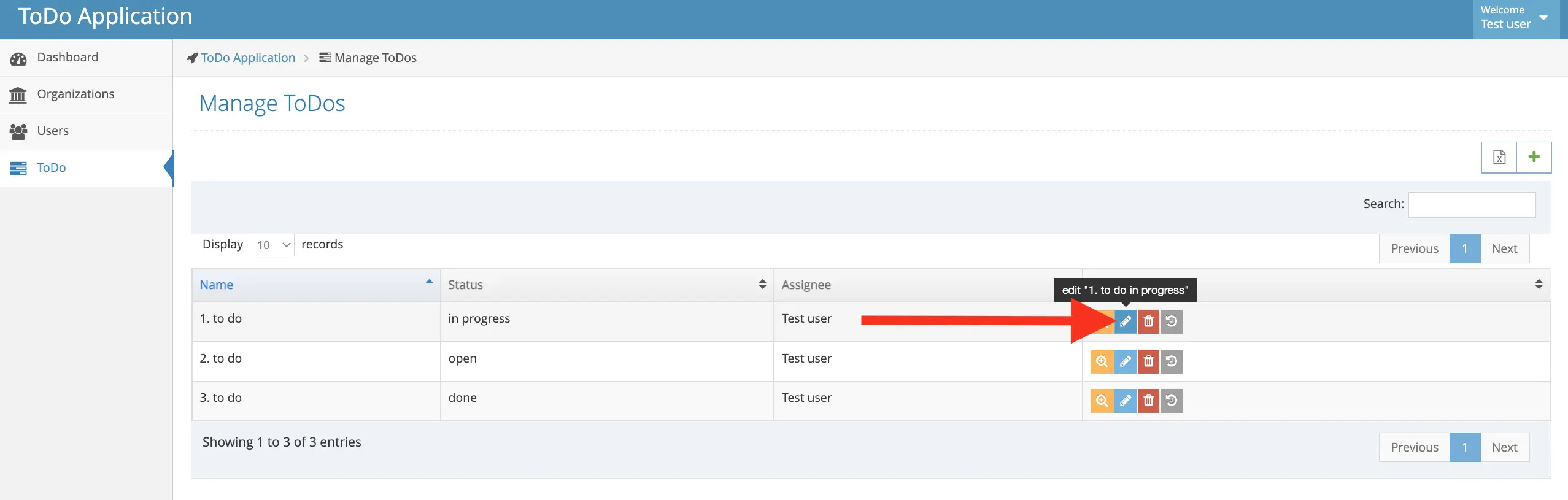Click the edit pencil icon for "1. to do"
Viewport: 1568px width, 500px height.
tap(1125, 321)
